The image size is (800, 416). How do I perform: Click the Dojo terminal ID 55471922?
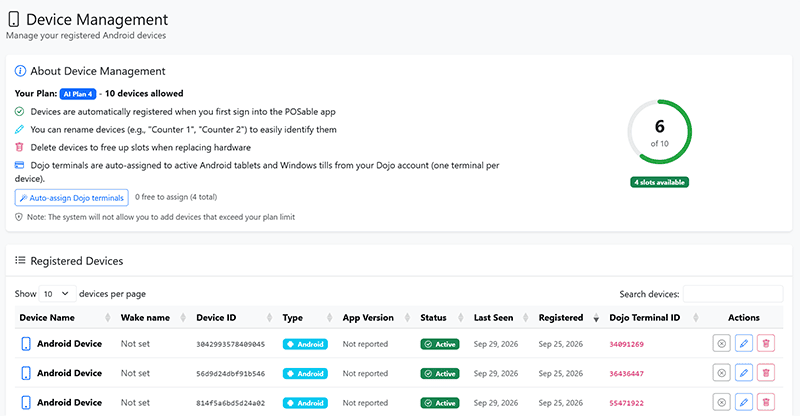627,403
